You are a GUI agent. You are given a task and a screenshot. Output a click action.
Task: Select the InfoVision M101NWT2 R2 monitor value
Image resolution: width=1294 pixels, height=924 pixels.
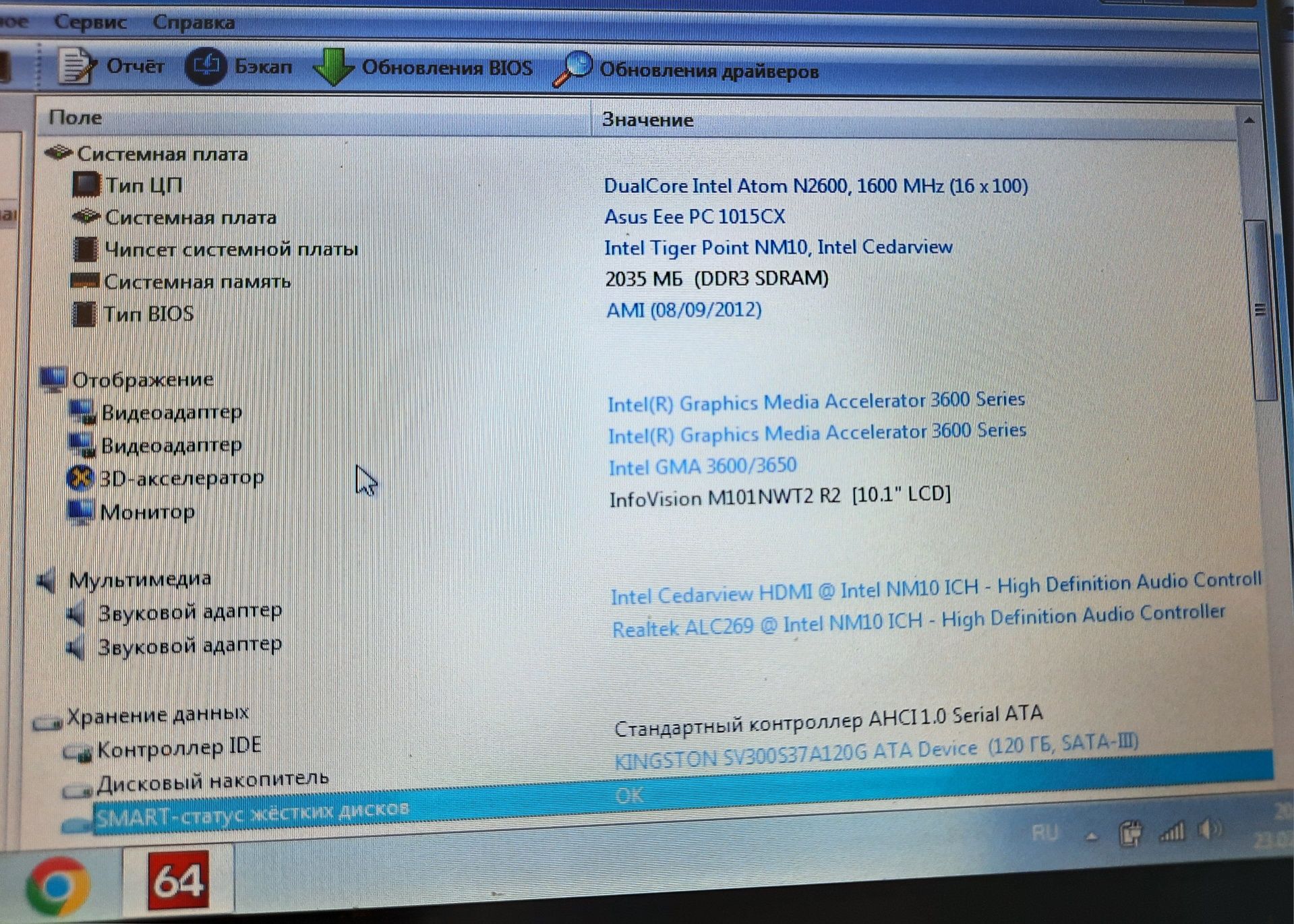click(x=780, y=497)
